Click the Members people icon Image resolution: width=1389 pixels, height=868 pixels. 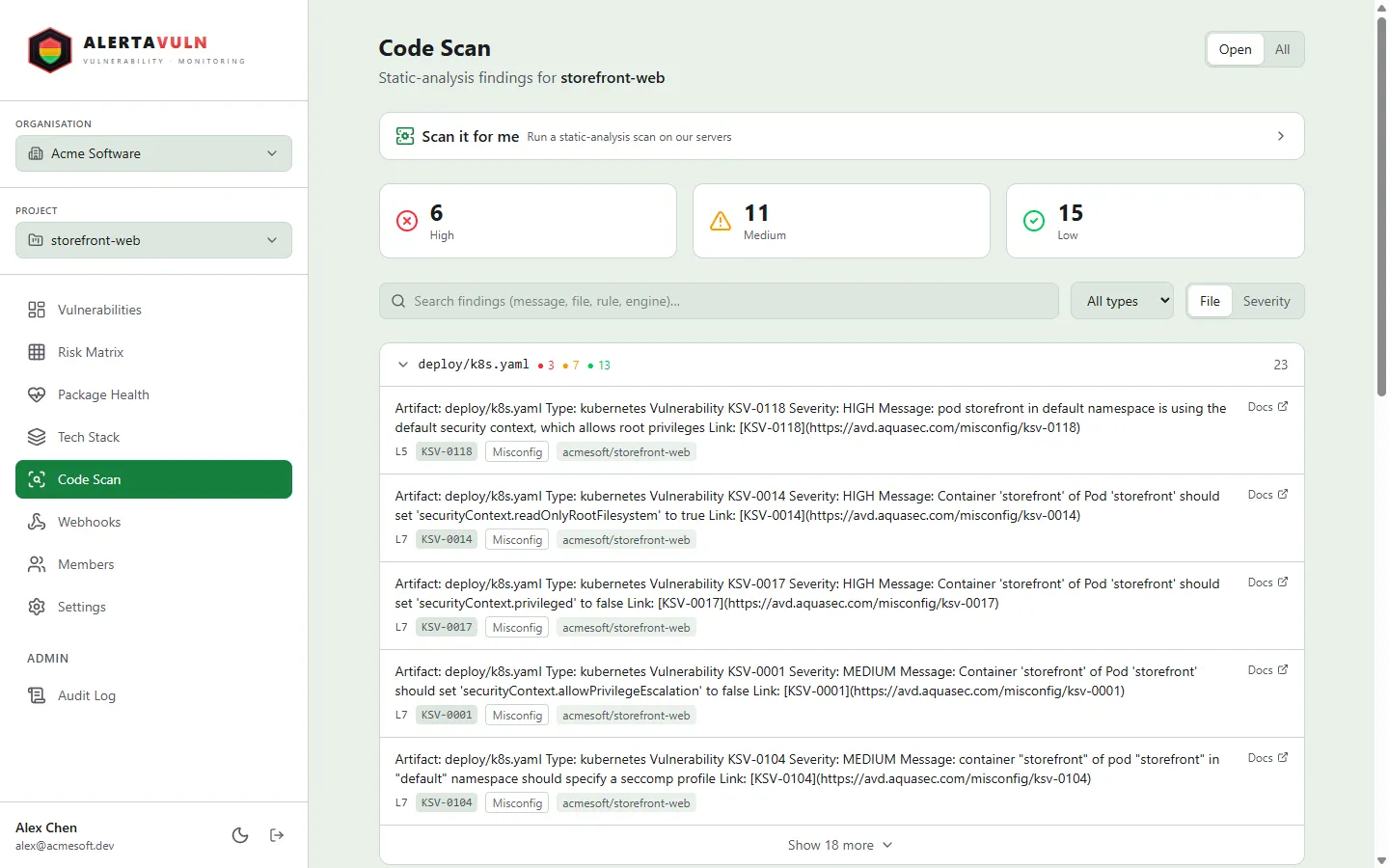37,564
